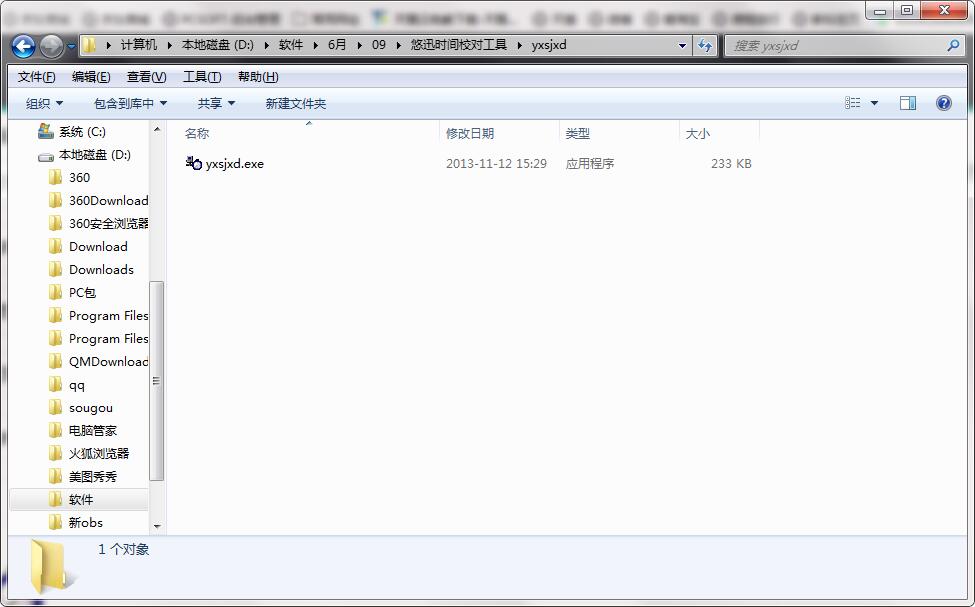Click the search magnifier icon
975x607 pixels.
click(x=953, y=45)
